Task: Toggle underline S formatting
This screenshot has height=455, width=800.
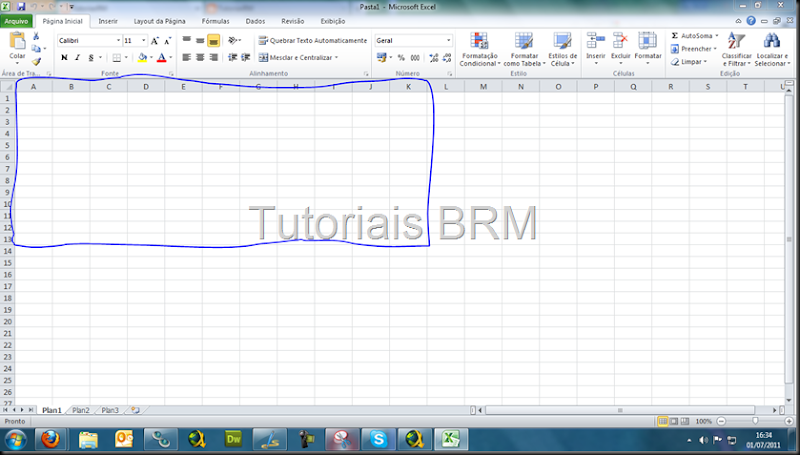Action: [x=91, y=57]
